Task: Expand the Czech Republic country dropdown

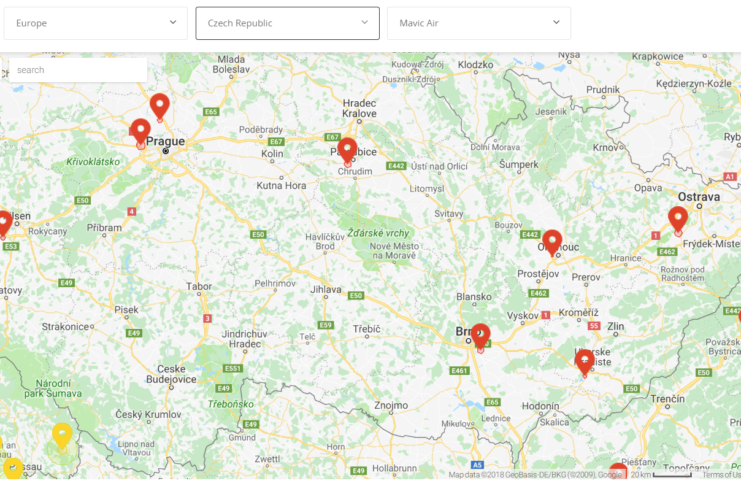Action: coord(287,23)
